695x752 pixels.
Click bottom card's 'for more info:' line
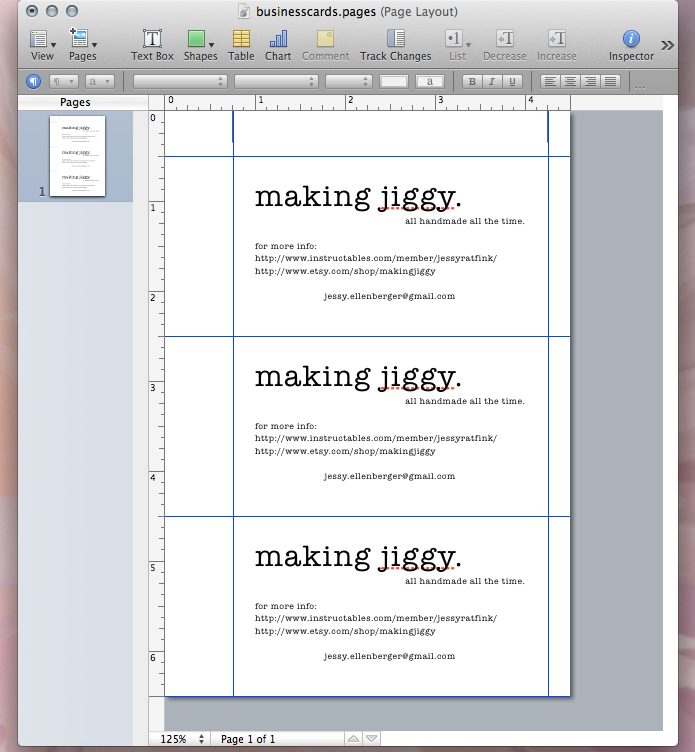(x=286, y=606)
